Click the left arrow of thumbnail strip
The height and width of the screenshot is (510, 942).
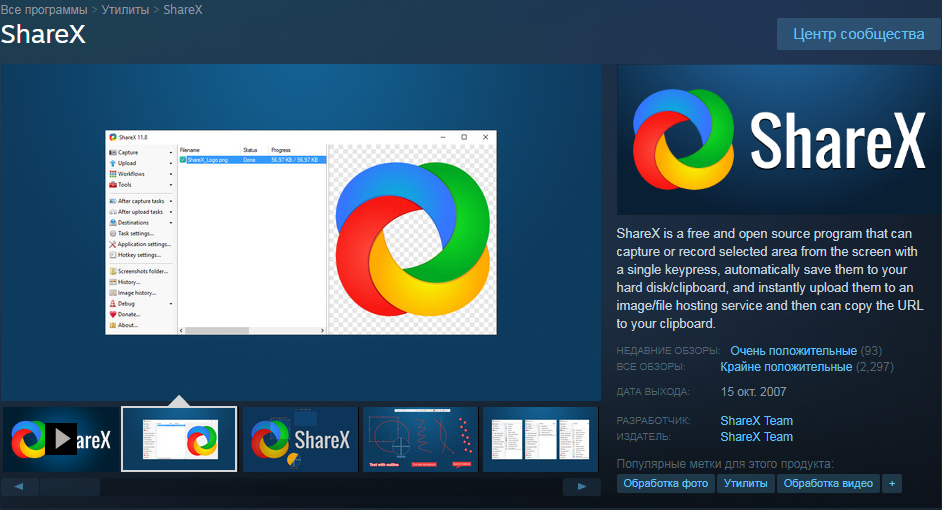tap(19, 487)
